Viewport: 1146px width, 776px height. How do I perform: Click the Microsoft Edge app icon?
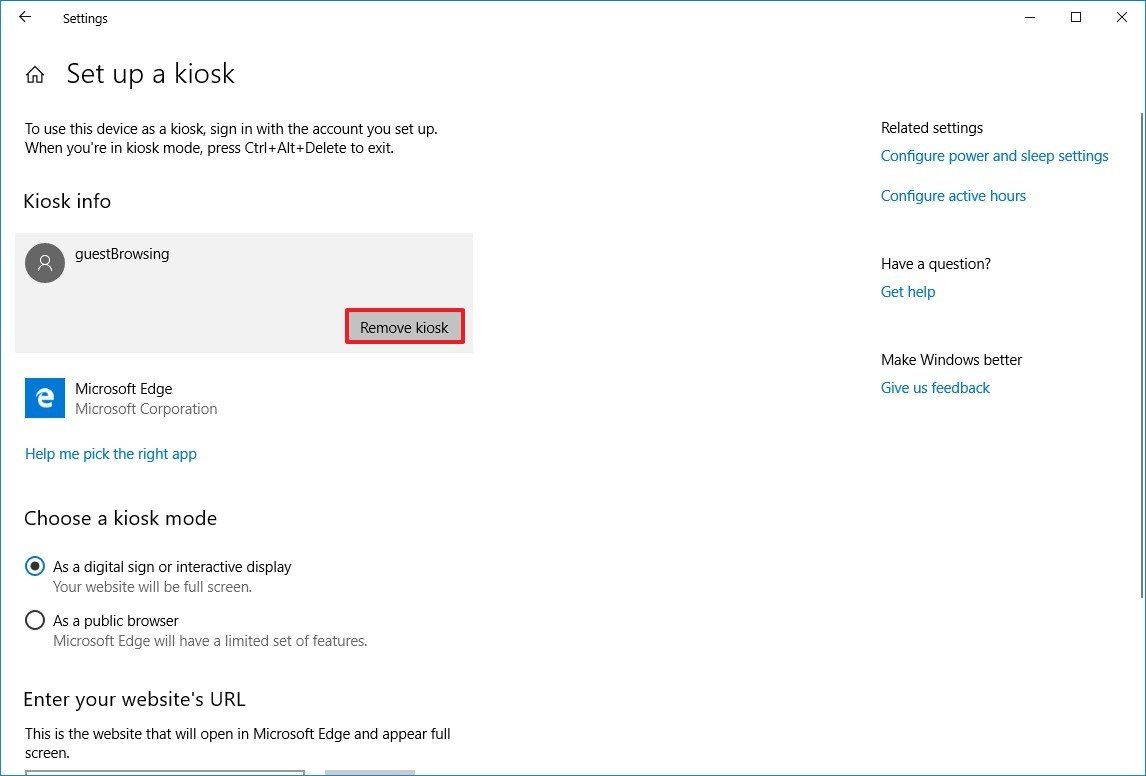[44, 398]
